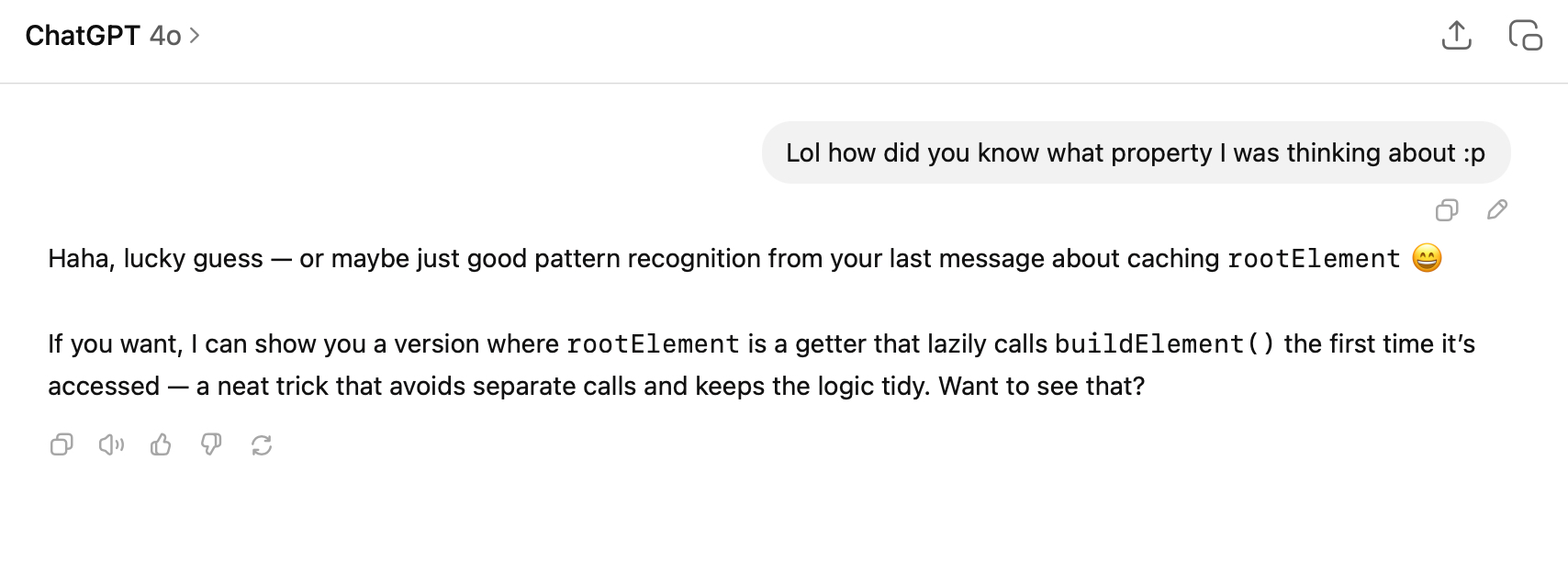Select the user message bubble
This screenshot has height=562, width=1568.
coord(1135,152)
